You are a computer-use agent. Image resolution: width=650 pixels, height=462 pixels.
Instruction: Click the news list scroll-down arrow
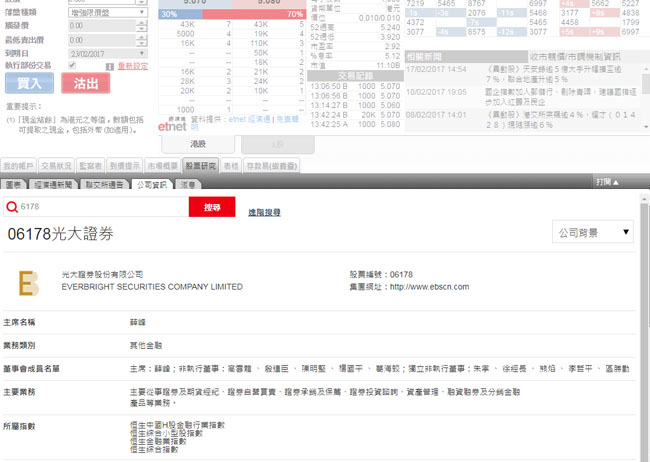(647, 127)
